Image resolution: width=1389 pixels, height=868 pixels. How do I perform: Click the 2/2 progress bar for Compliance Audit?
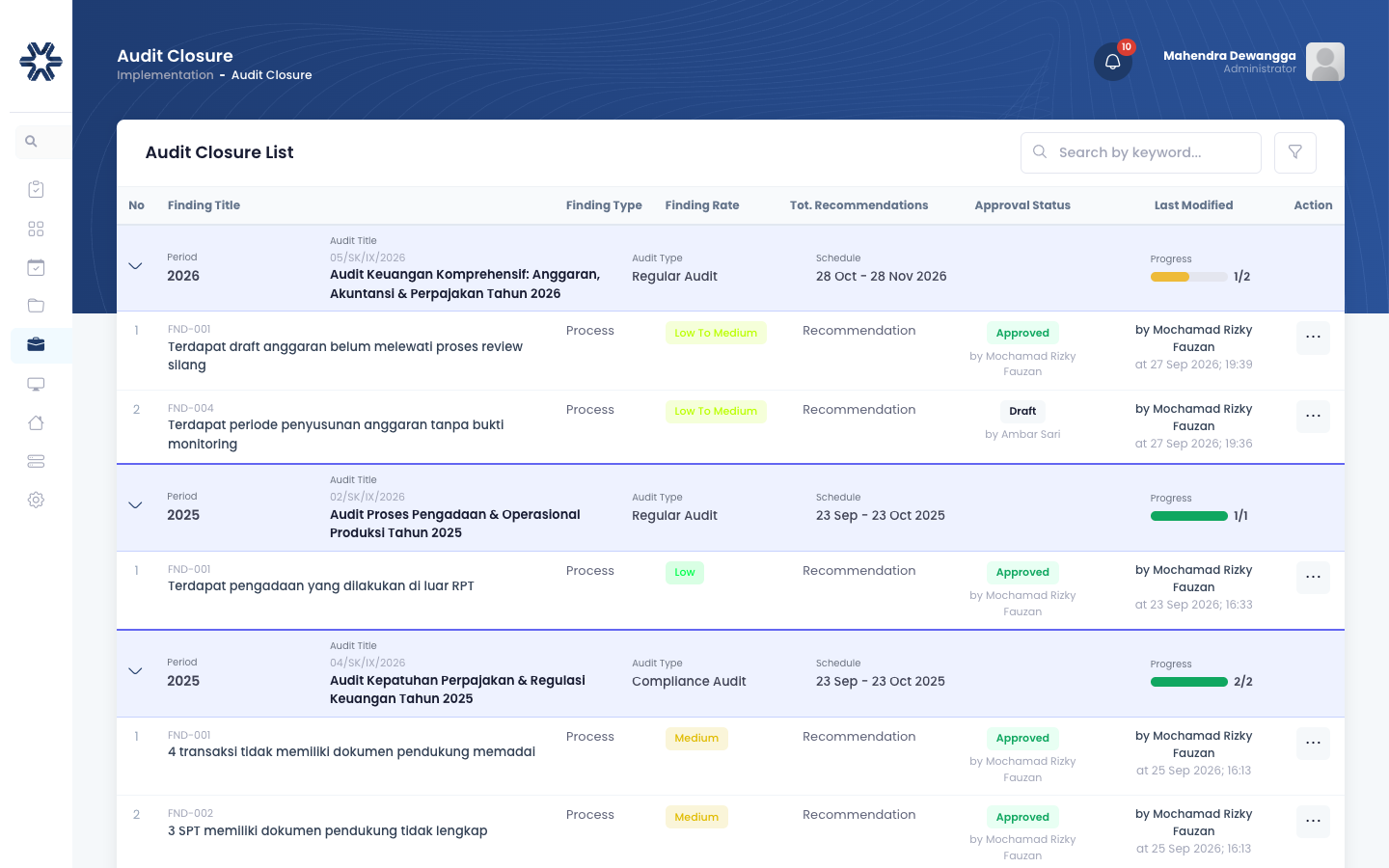(x=1188, y=682)
